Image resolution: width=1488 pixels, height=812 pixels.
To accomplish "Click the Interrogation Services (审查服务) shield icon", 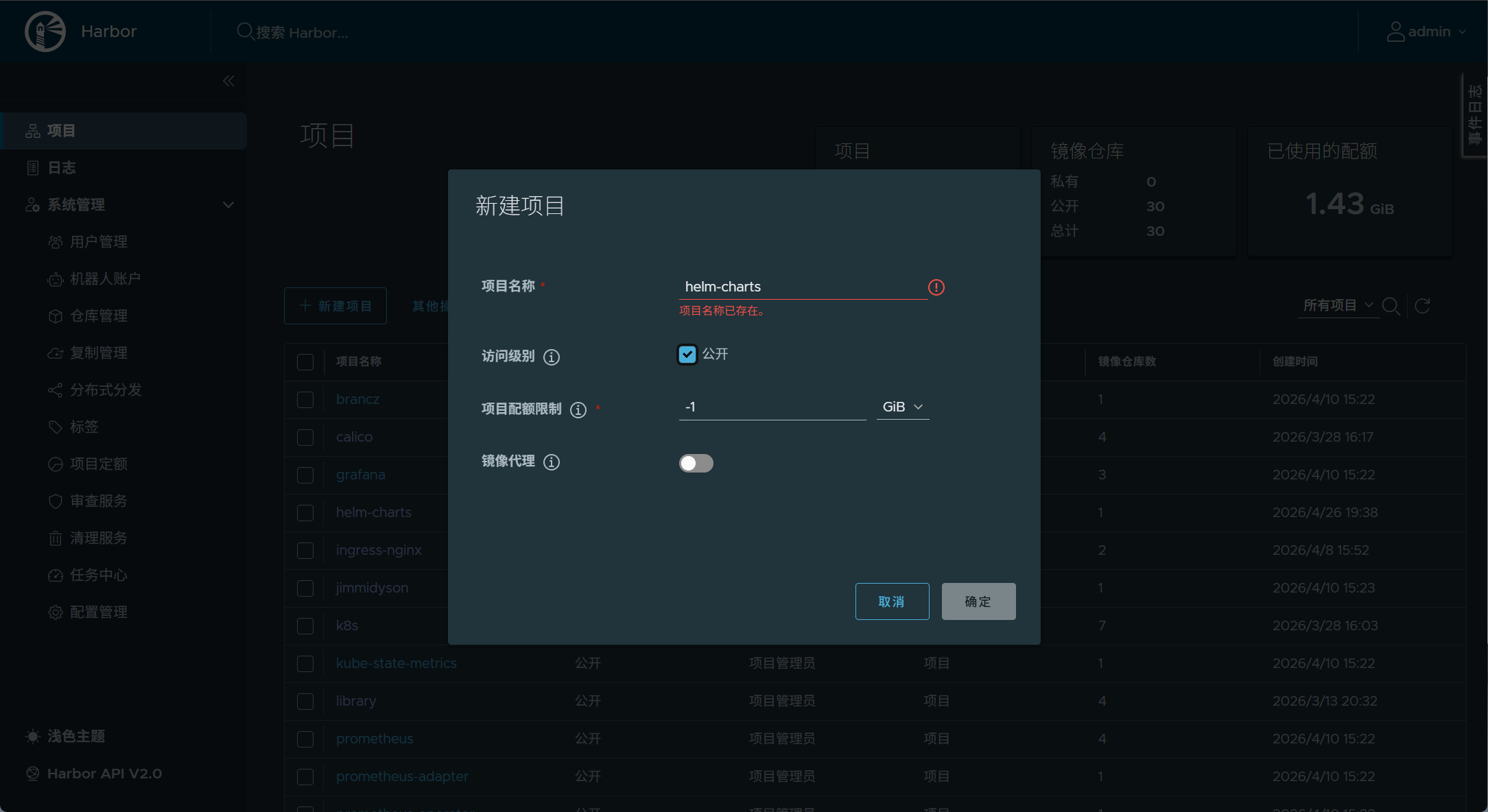I will click(56, 501).
